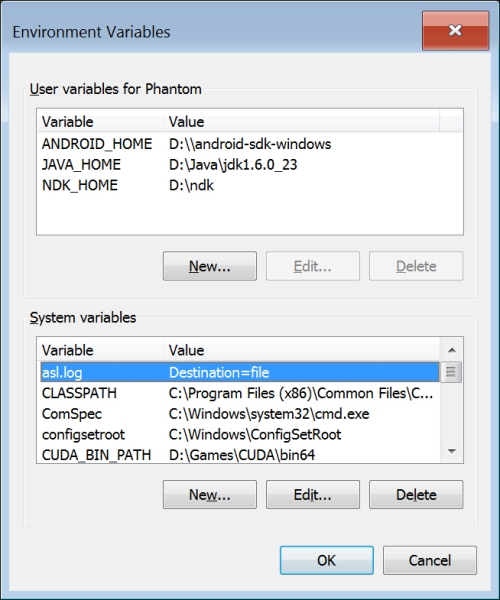Click New under System variables

[x=210, y=494]
